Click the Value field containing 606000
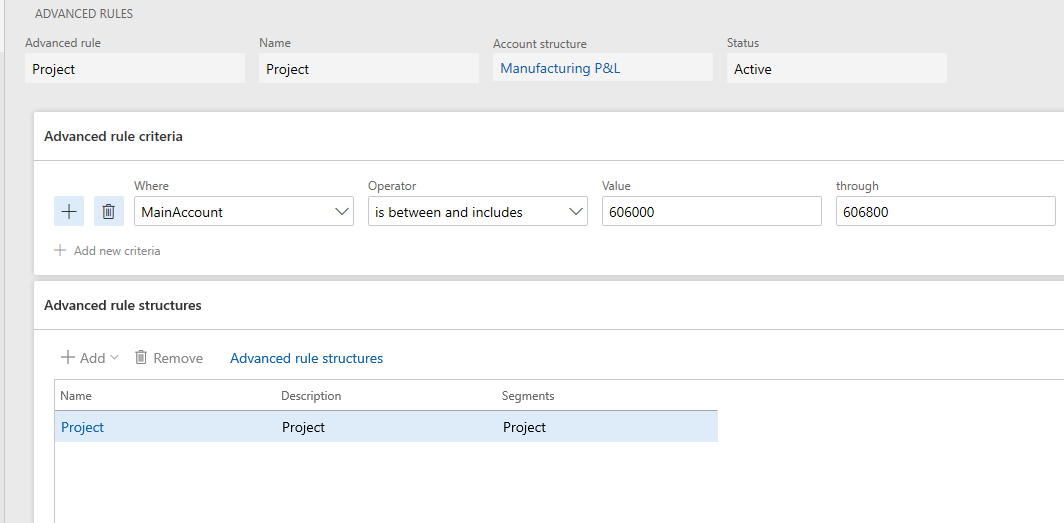The width and height of the screenshot is (1064, 523). (712, 212)
